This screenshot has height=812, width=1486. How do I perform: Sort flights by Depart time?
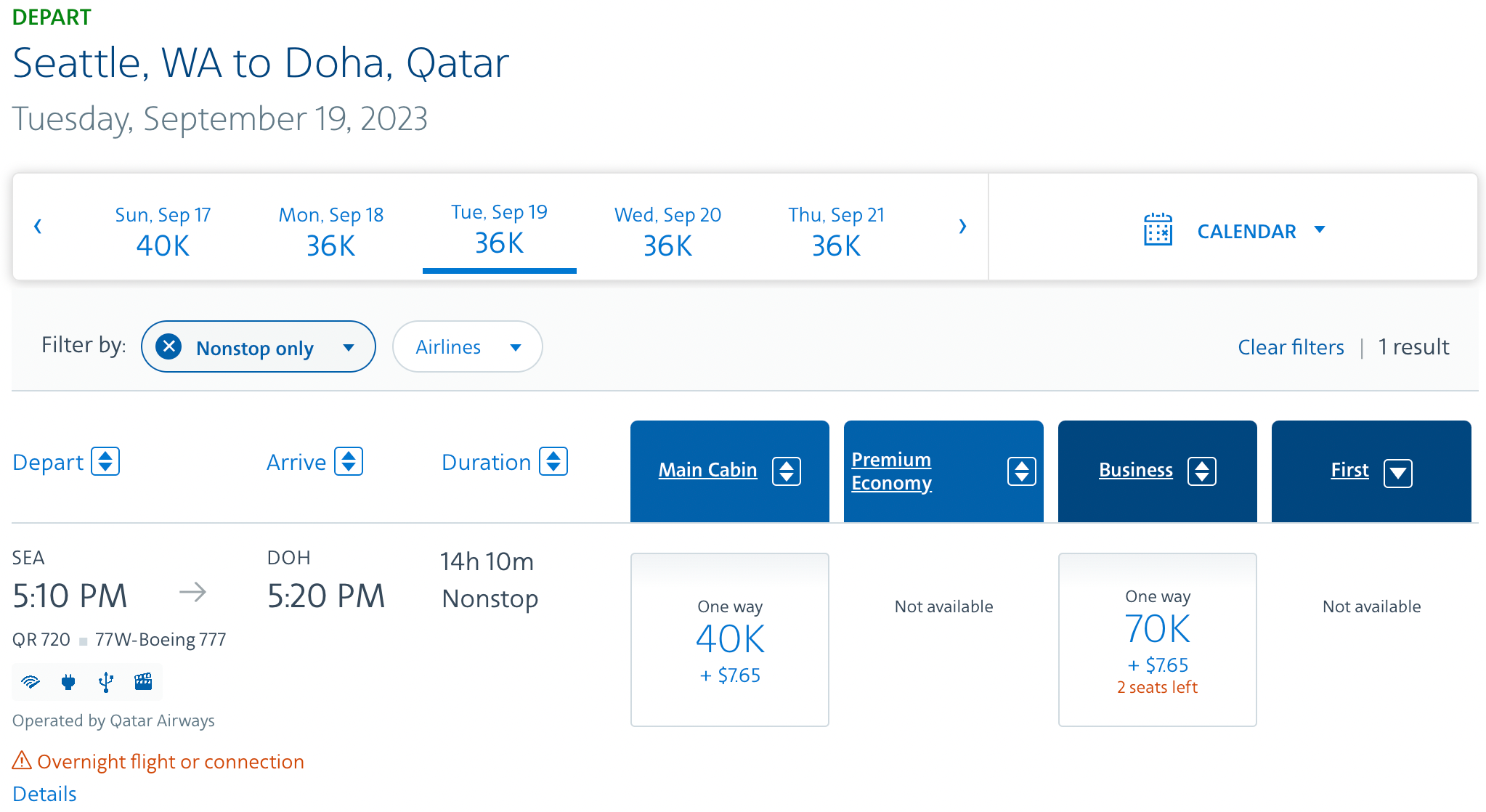click(106, 461)
